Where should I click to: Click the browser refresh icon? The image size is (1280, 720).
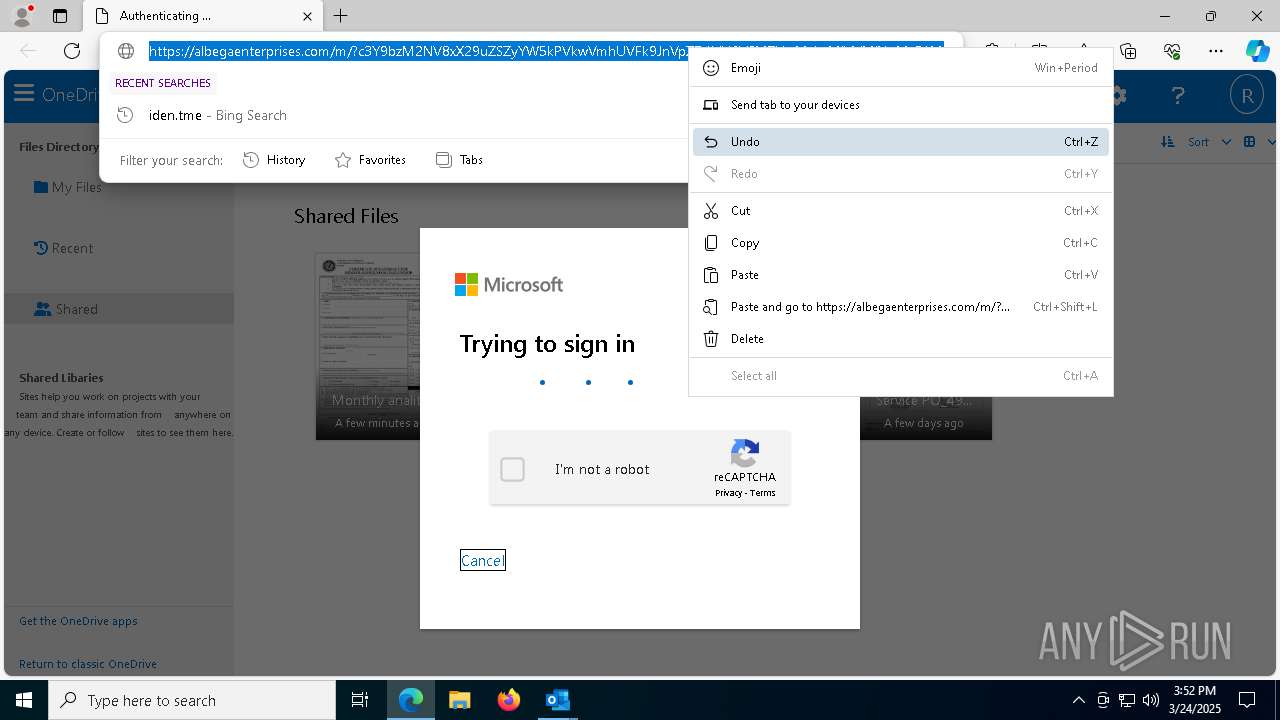(72, 51)
